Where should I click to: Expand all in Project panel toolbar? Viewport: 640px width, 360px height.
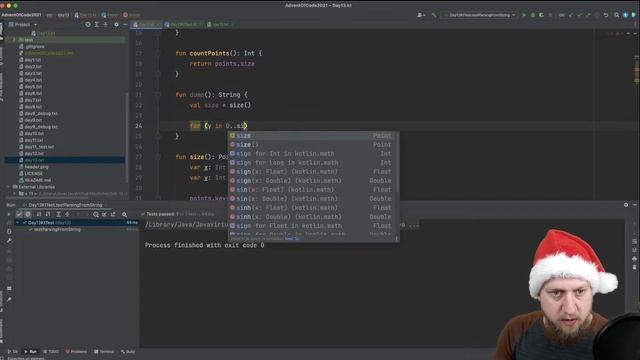pyautogui.click(x=97, y=24)
